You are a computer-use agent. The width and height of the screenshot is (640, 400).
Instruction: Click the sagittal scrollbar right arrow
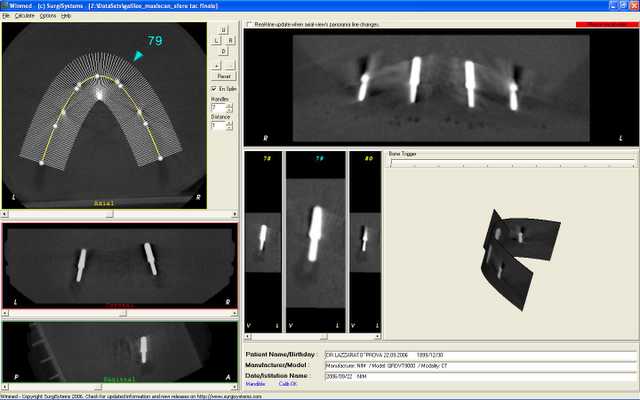[x=235, y=387]
